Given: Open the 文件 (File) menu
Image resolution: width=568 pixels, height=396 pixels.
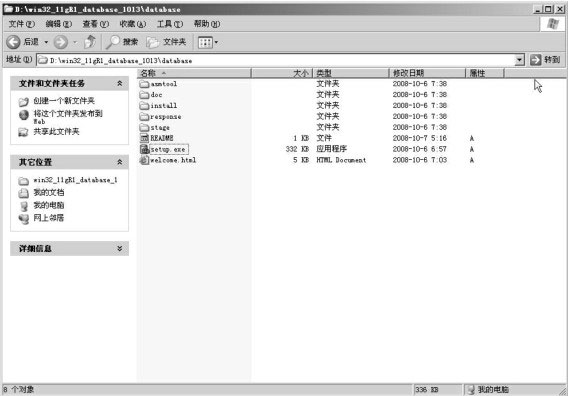Looking at the screenshot, I should 21,24.
